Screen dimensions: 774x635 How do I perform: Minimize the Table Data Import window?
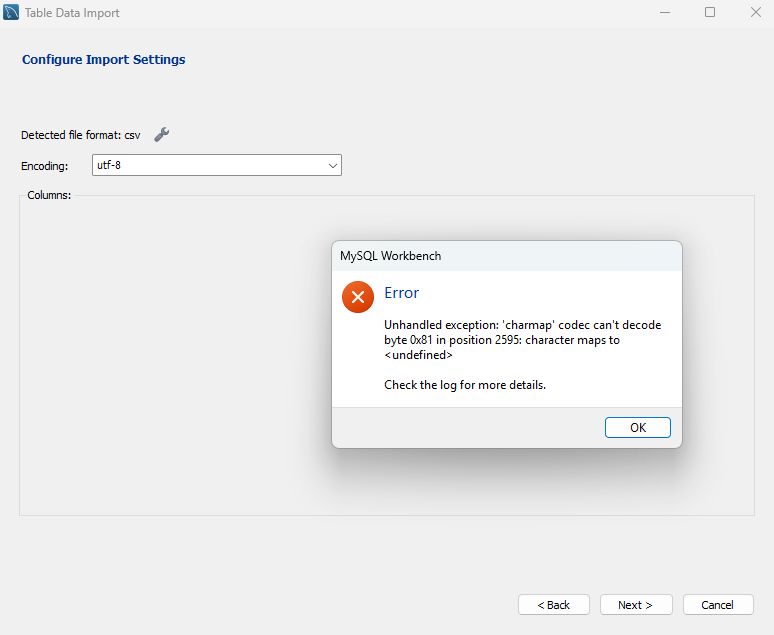[665, 12]
